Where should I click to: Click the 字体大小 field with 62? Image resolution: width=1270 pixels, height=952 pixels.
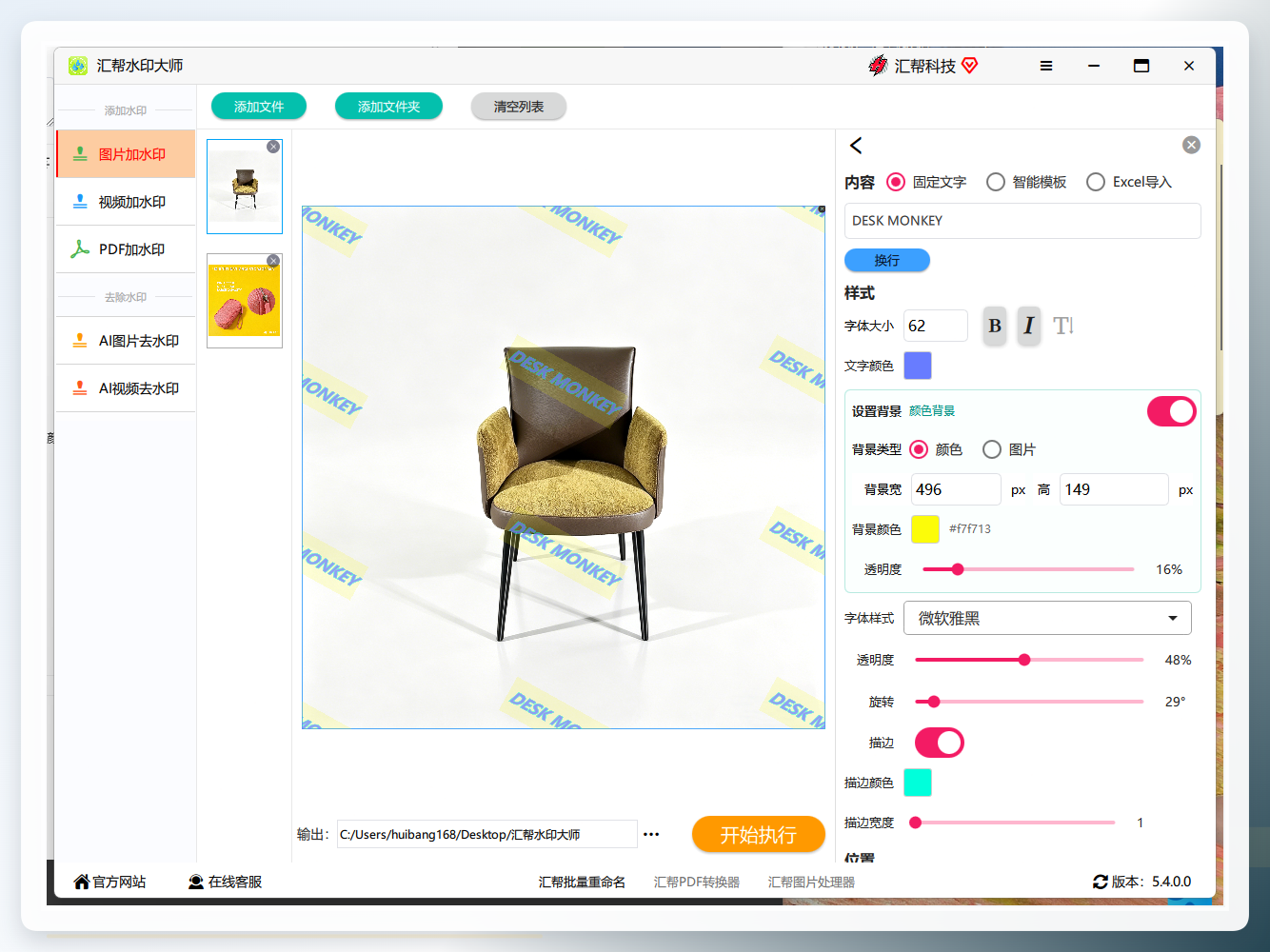(936, 326)
